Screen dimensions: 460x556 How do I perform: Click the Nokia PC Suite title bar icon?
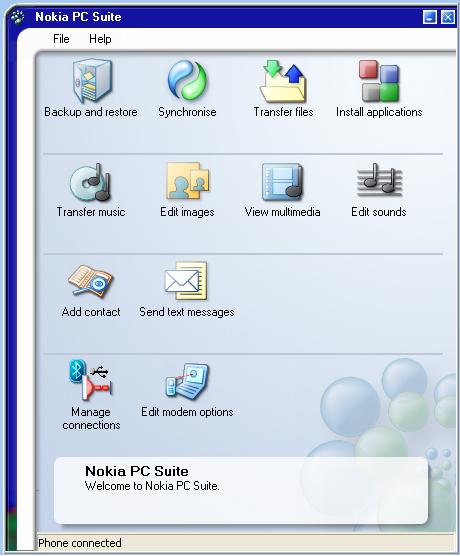[18, 17]
